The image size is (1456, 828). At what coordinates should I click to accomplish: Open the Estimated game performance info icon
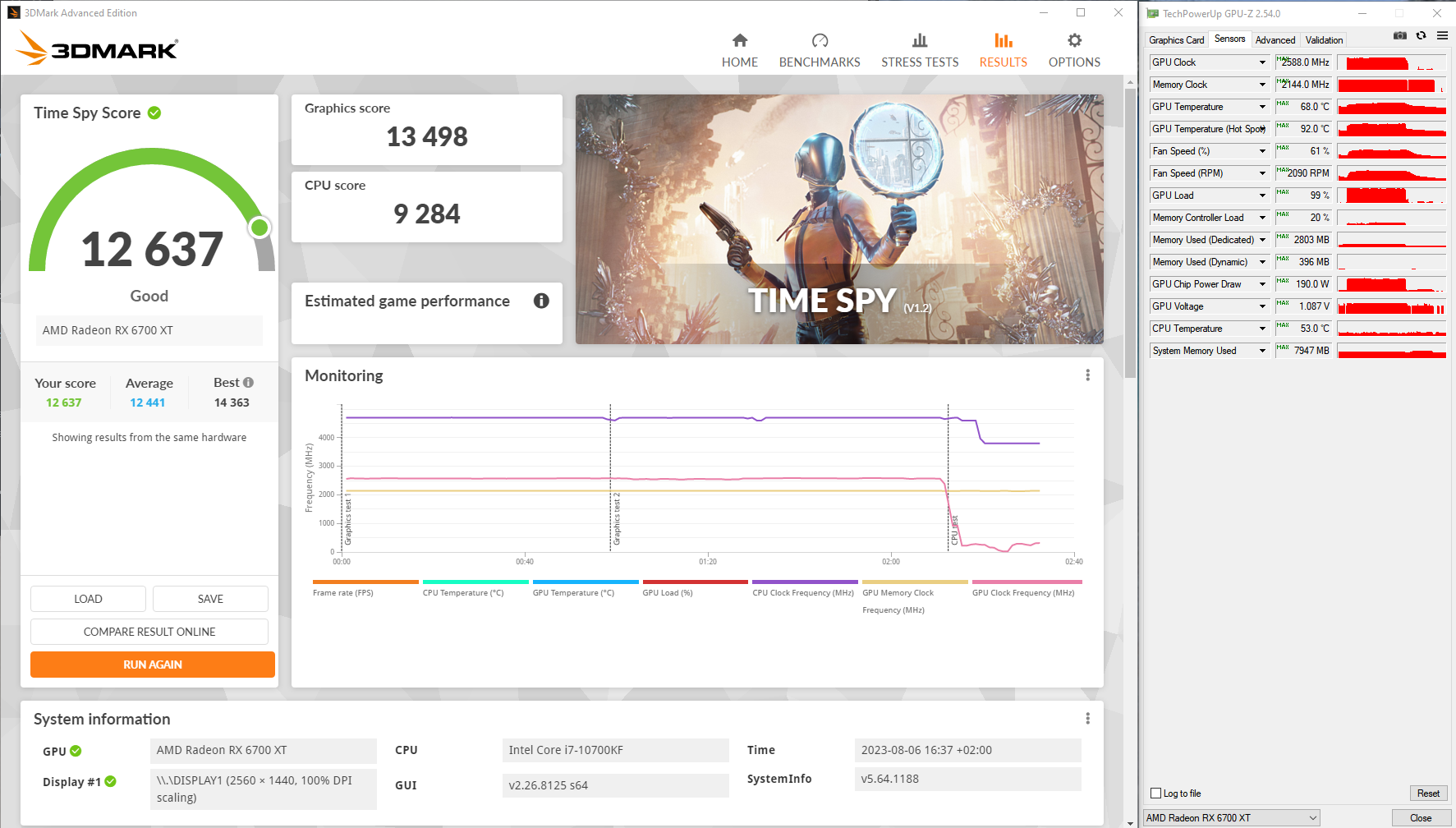pos(541,301)
